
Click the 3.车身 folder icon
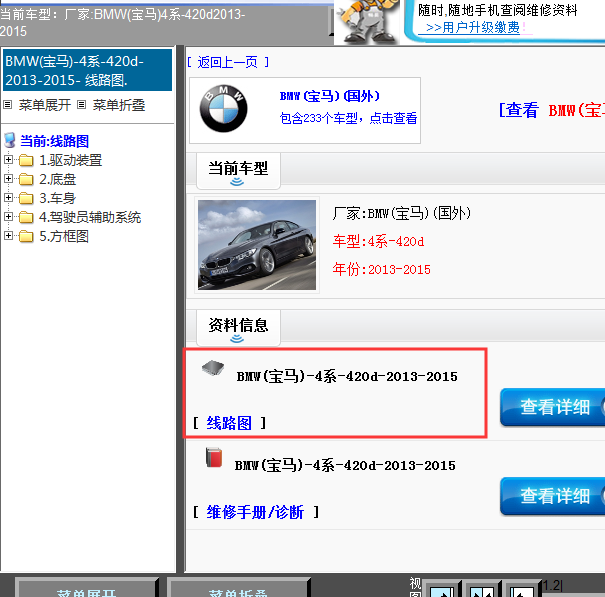(x=26, y=198)
